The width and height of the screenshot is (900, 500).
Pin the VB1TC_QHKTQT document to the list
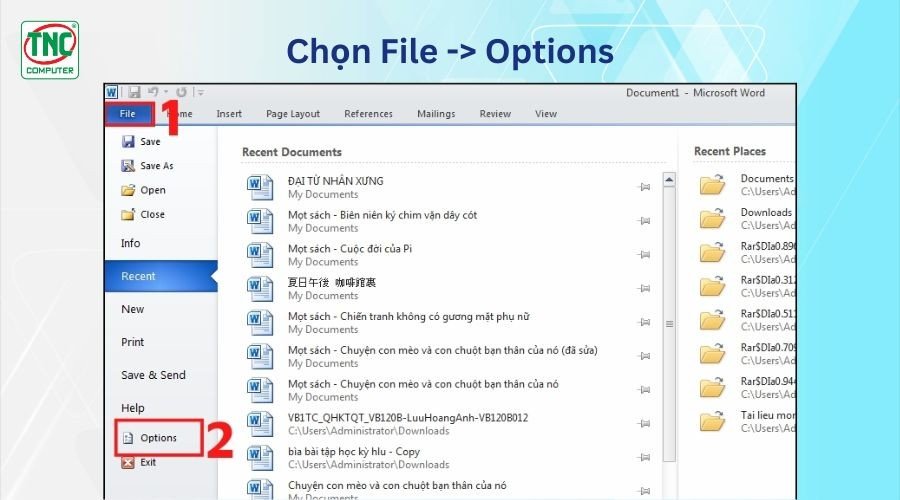pos(645,424)
